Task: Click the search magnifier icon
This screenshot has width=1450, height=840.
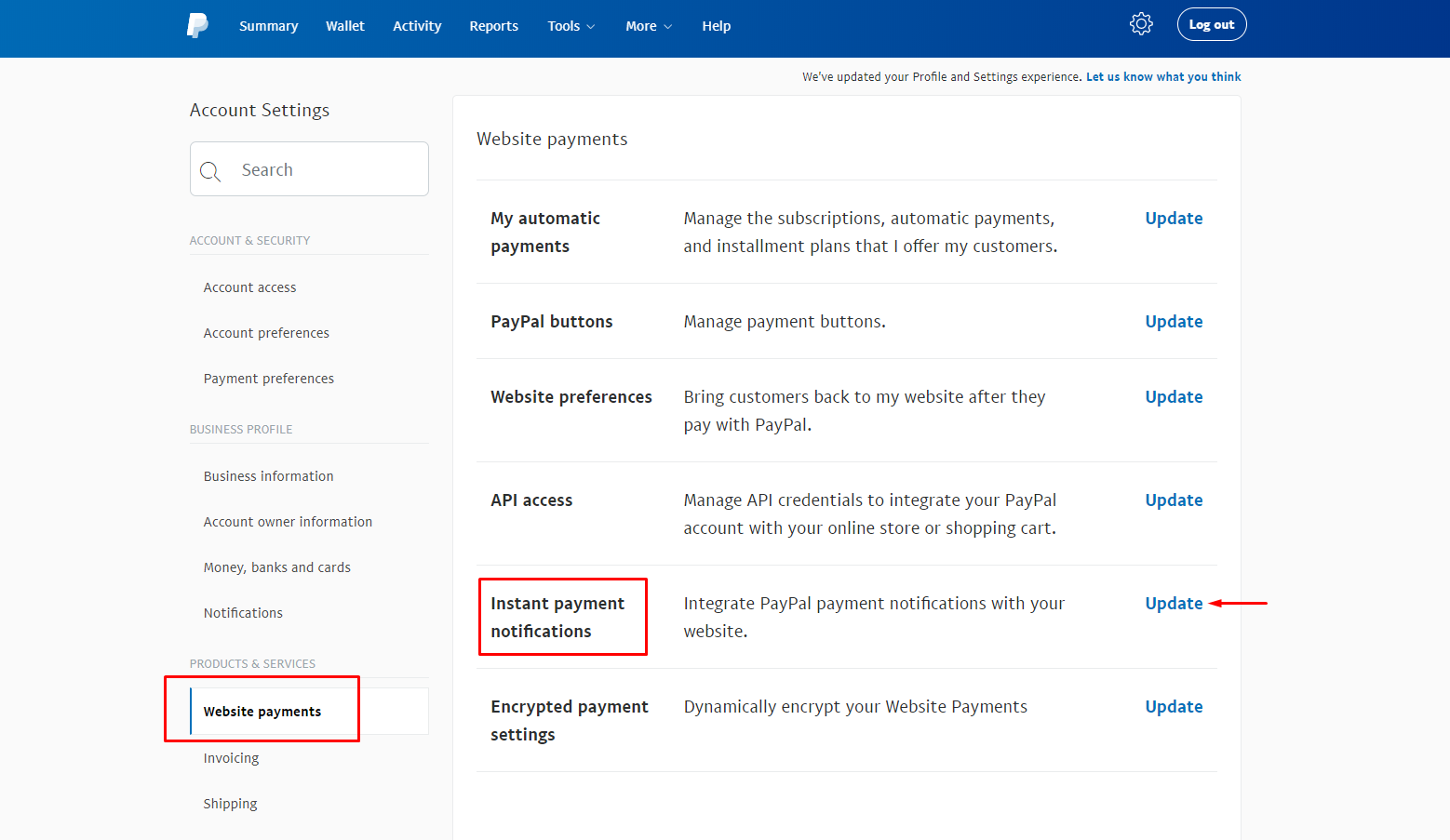Action: (210, 171)
